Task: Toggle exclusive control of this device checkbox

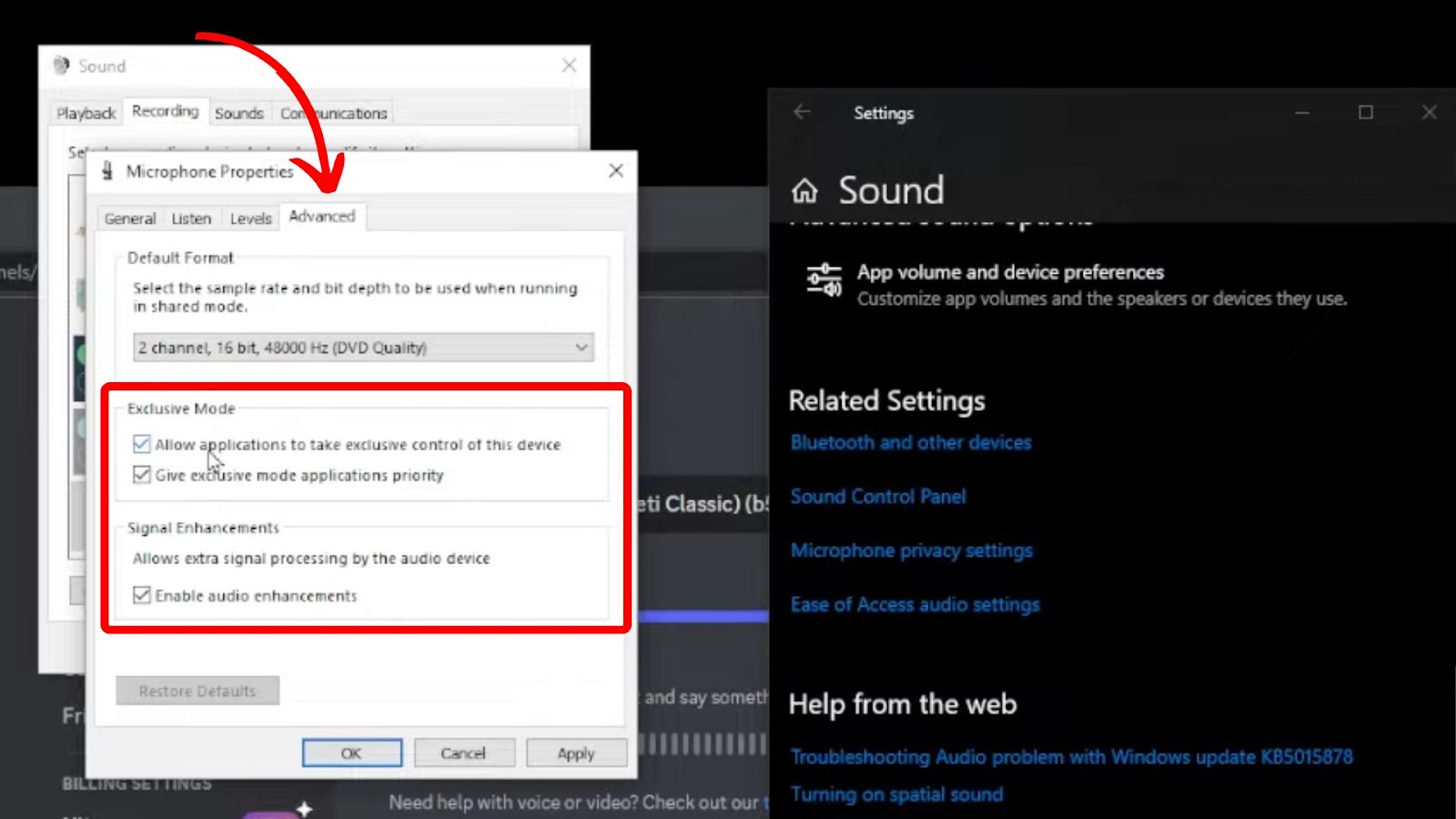Action: tap(142, 444)
